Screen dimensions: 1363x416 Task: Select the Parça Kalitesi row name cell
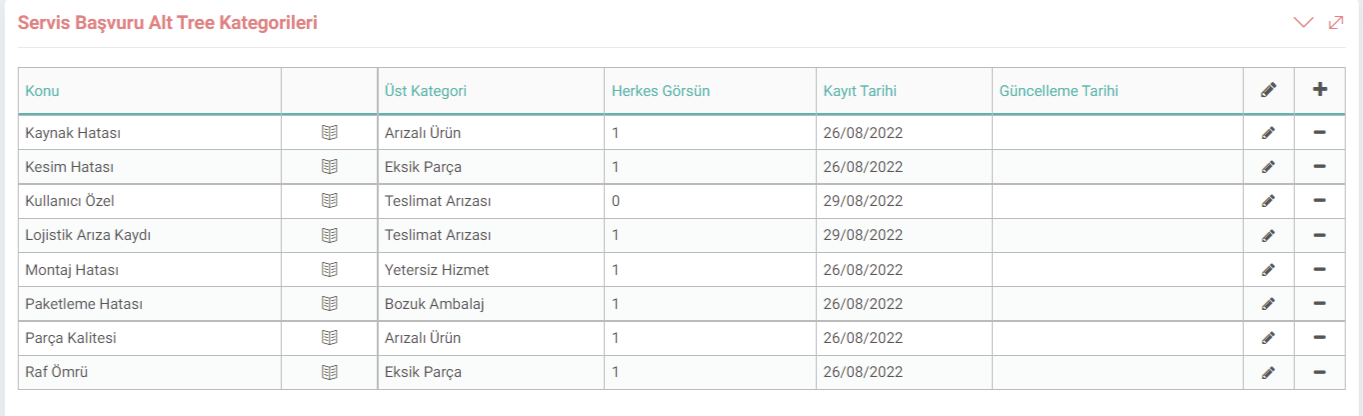click(71, 338)
